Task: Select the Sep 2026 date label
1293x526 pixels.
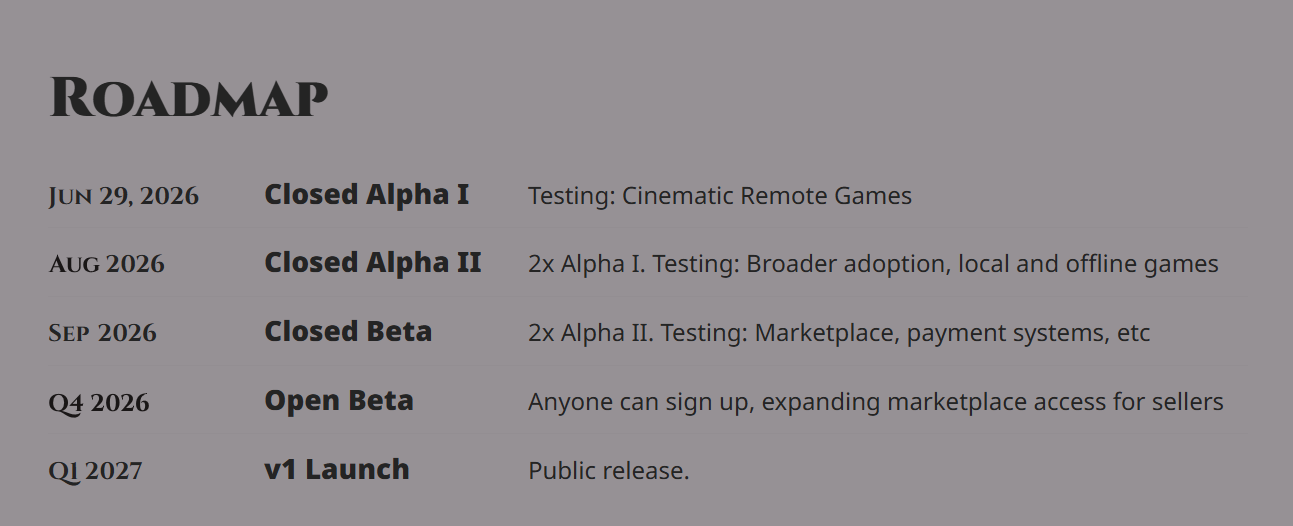Action: click(103, 333)
